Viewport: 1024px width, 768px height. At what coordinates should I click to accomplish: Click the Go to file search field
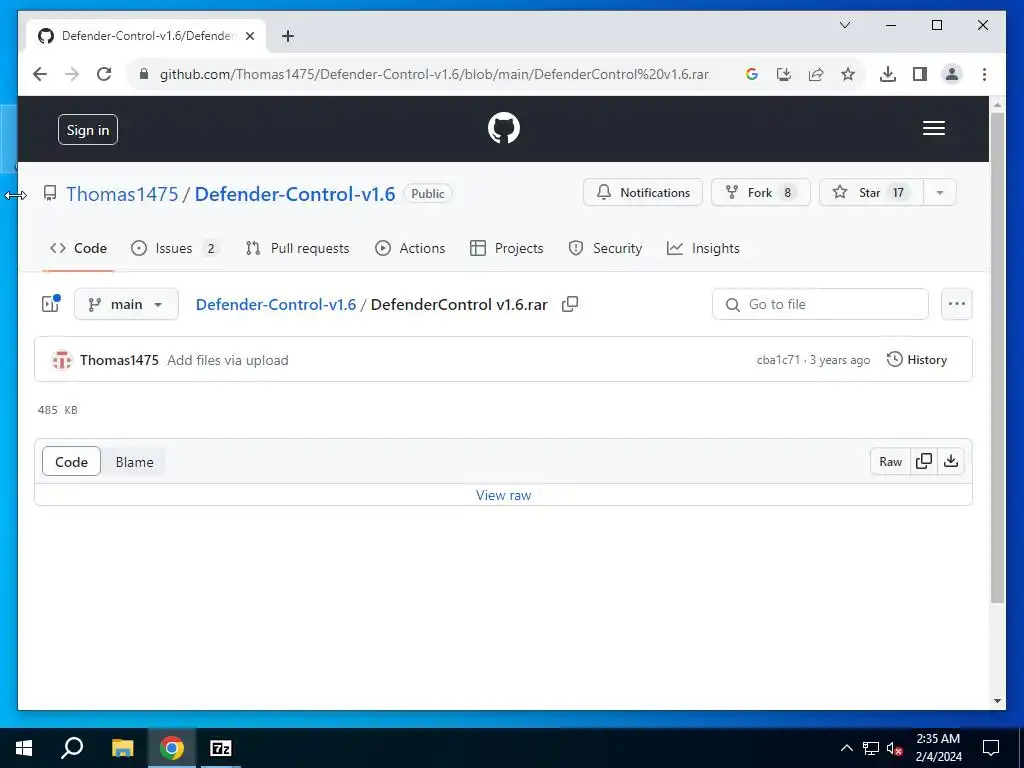click(x=820, y=304)
